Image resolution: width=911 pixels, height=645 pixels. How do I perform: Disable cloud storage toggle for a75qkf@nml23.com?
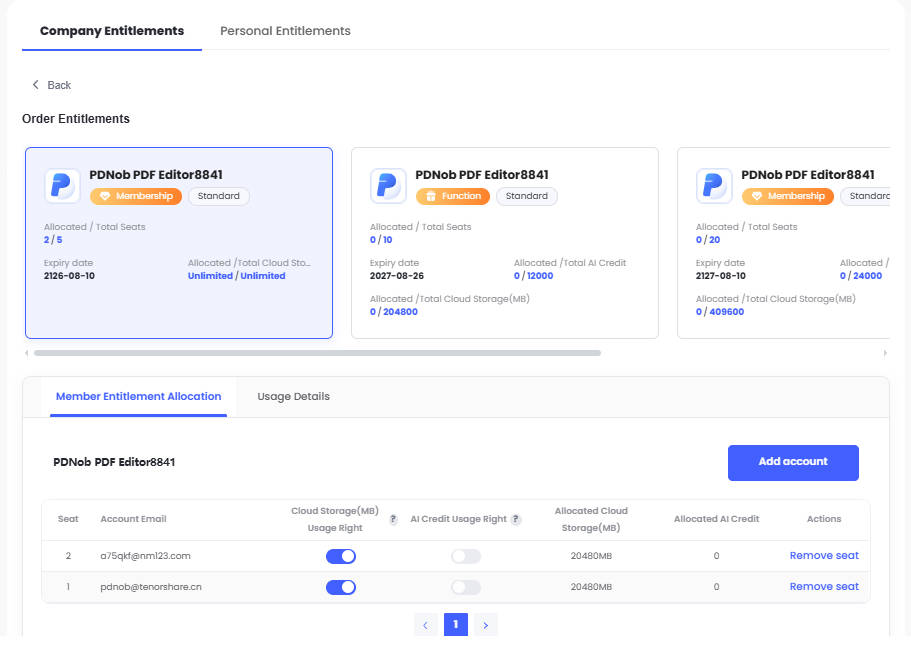tap(340, 556)
